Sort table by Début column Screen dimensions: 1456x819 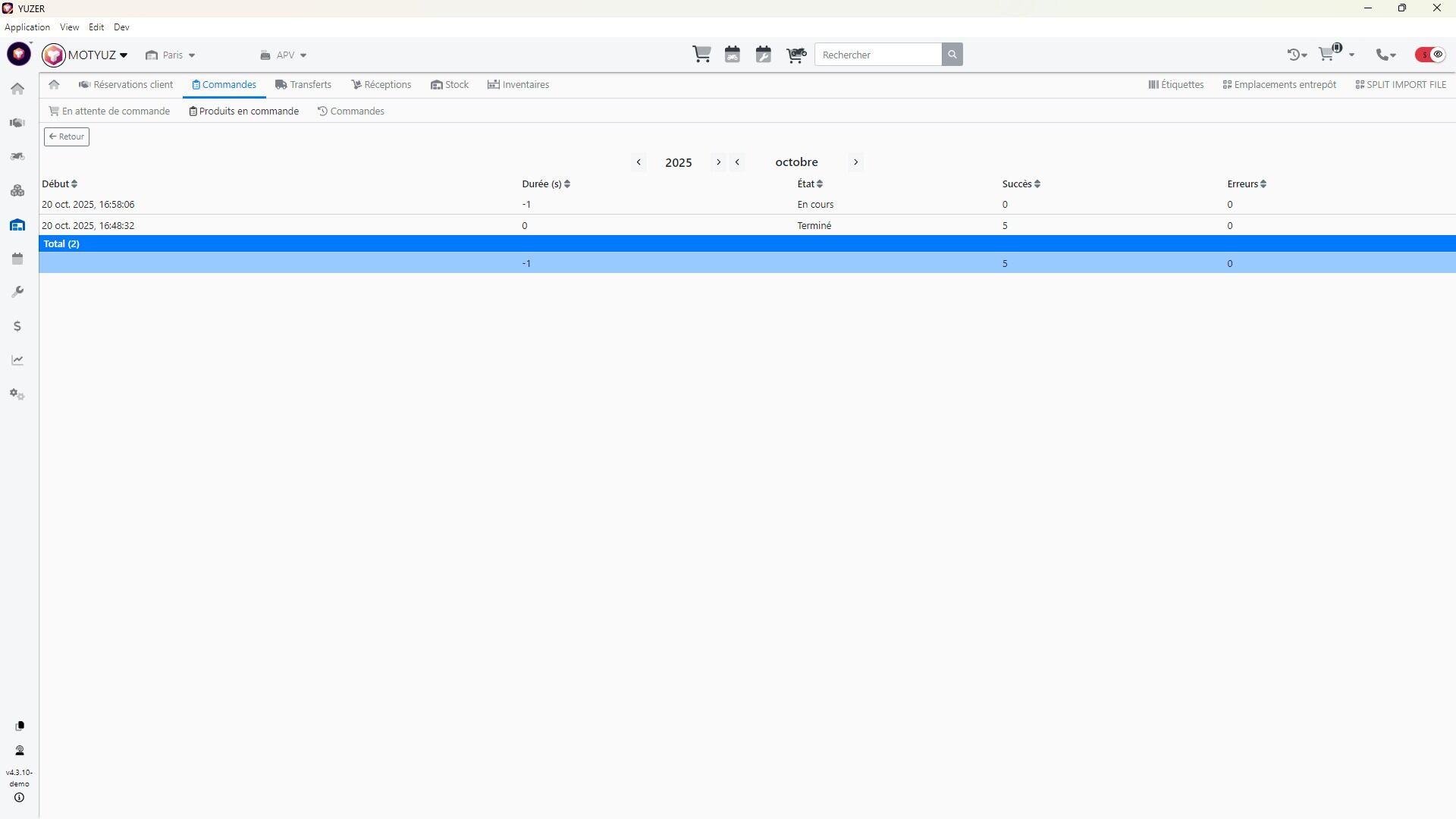pos(59,184)
